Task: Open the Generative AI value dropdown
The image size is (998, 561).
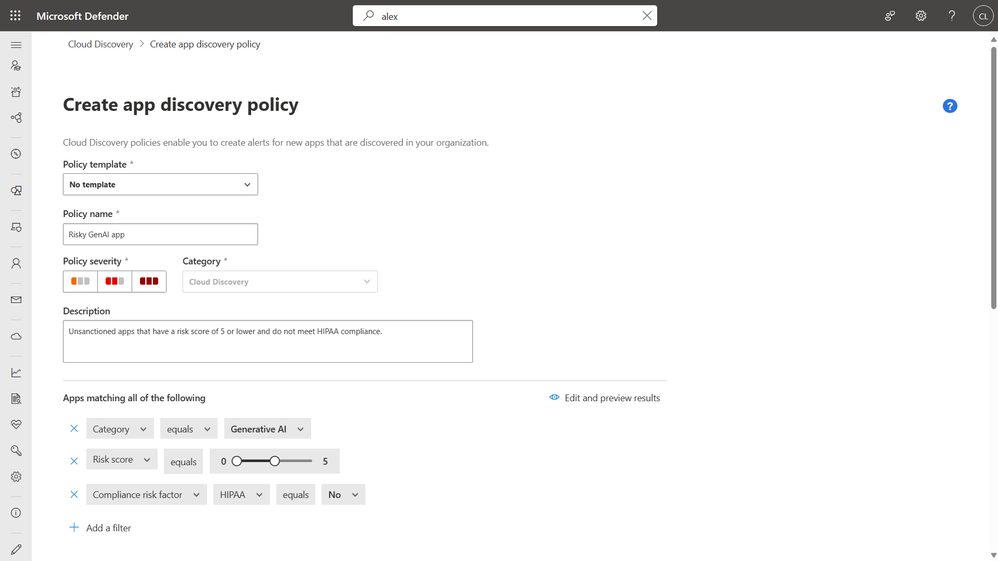Action: pyautogui.click(x=267, y=429)
